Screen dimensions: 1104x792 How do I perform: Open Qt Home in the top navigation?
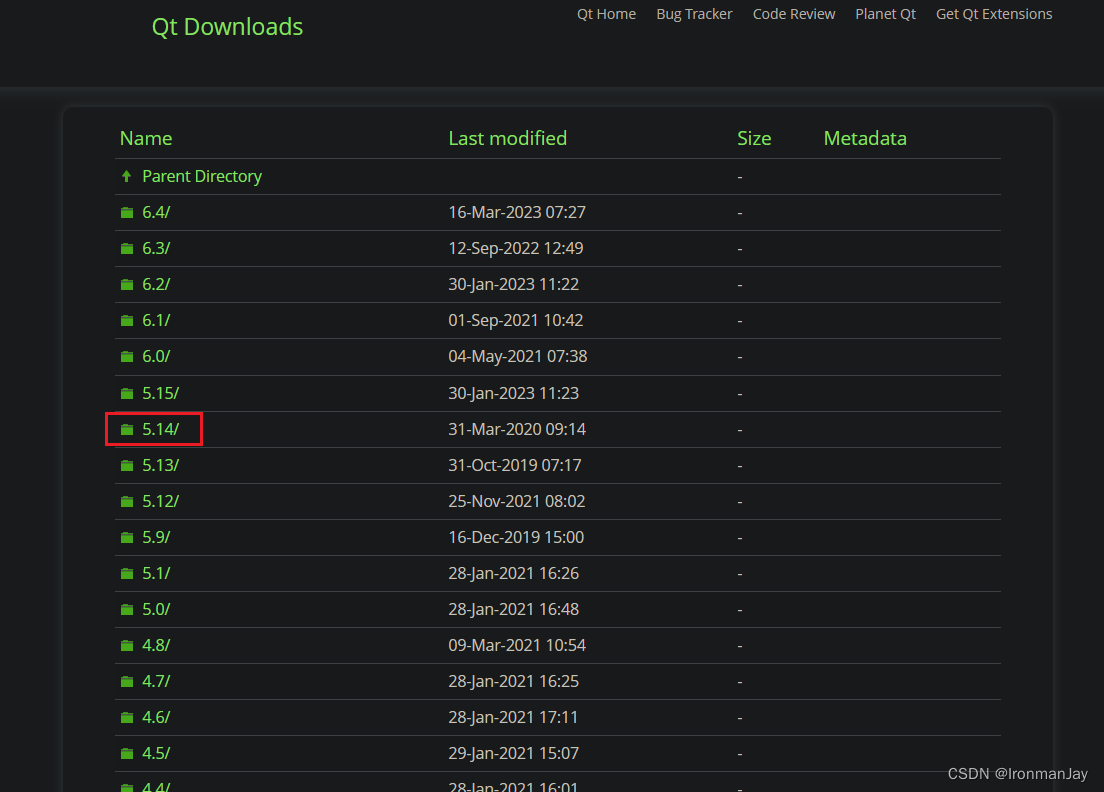coord(606,14)
